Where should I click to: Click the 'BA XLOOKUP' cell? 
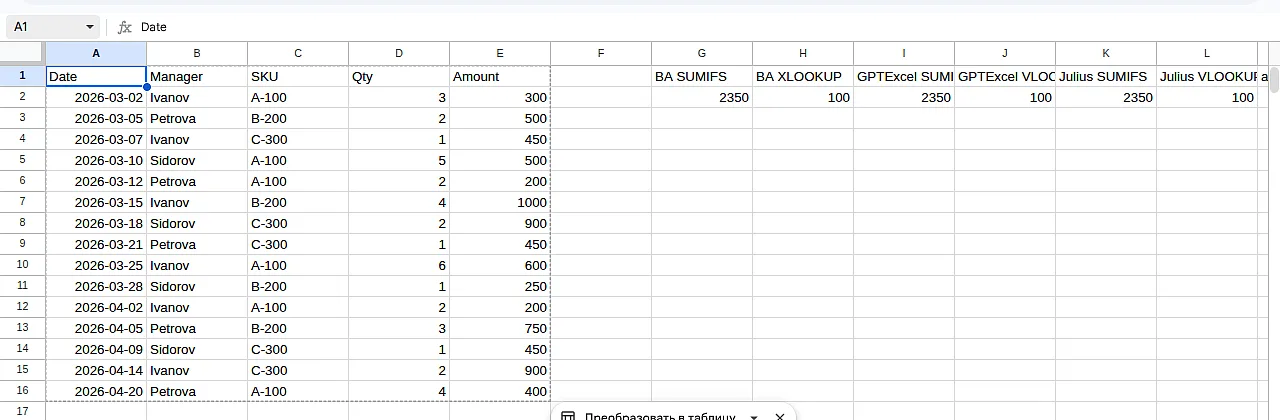[803, 76]
